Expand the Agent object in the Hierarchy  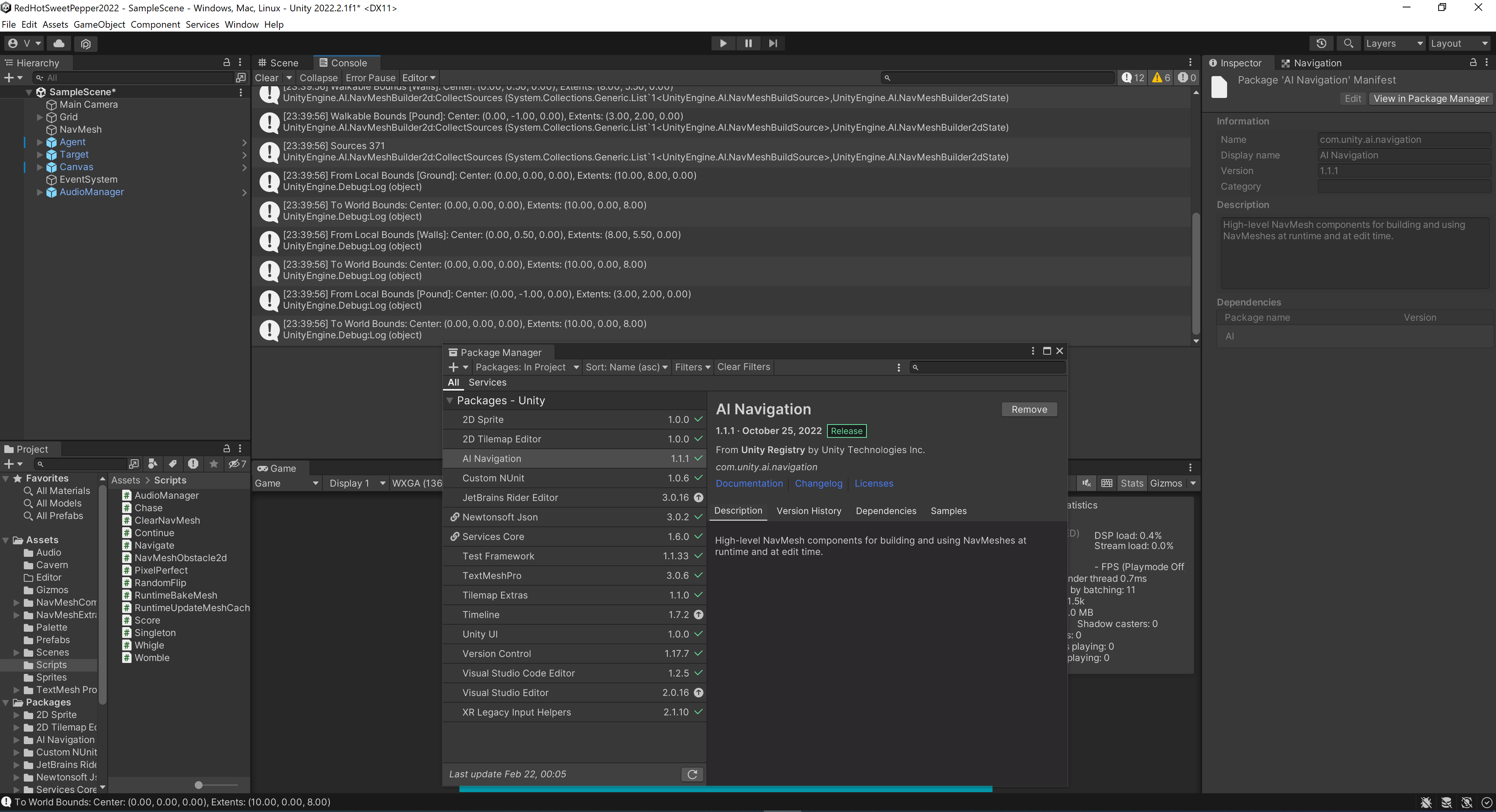click(40, 142)
